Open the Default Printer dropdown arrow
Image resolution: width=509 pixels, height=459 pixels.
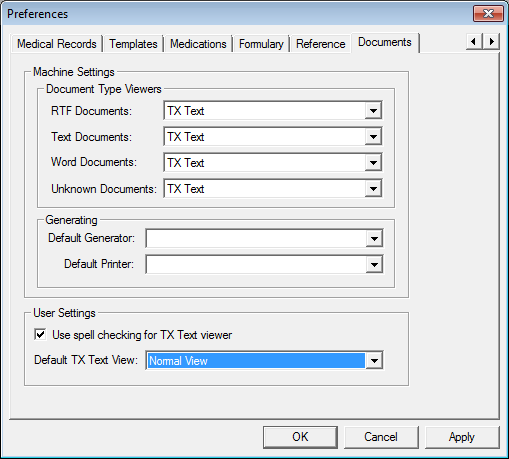[374, 265]
